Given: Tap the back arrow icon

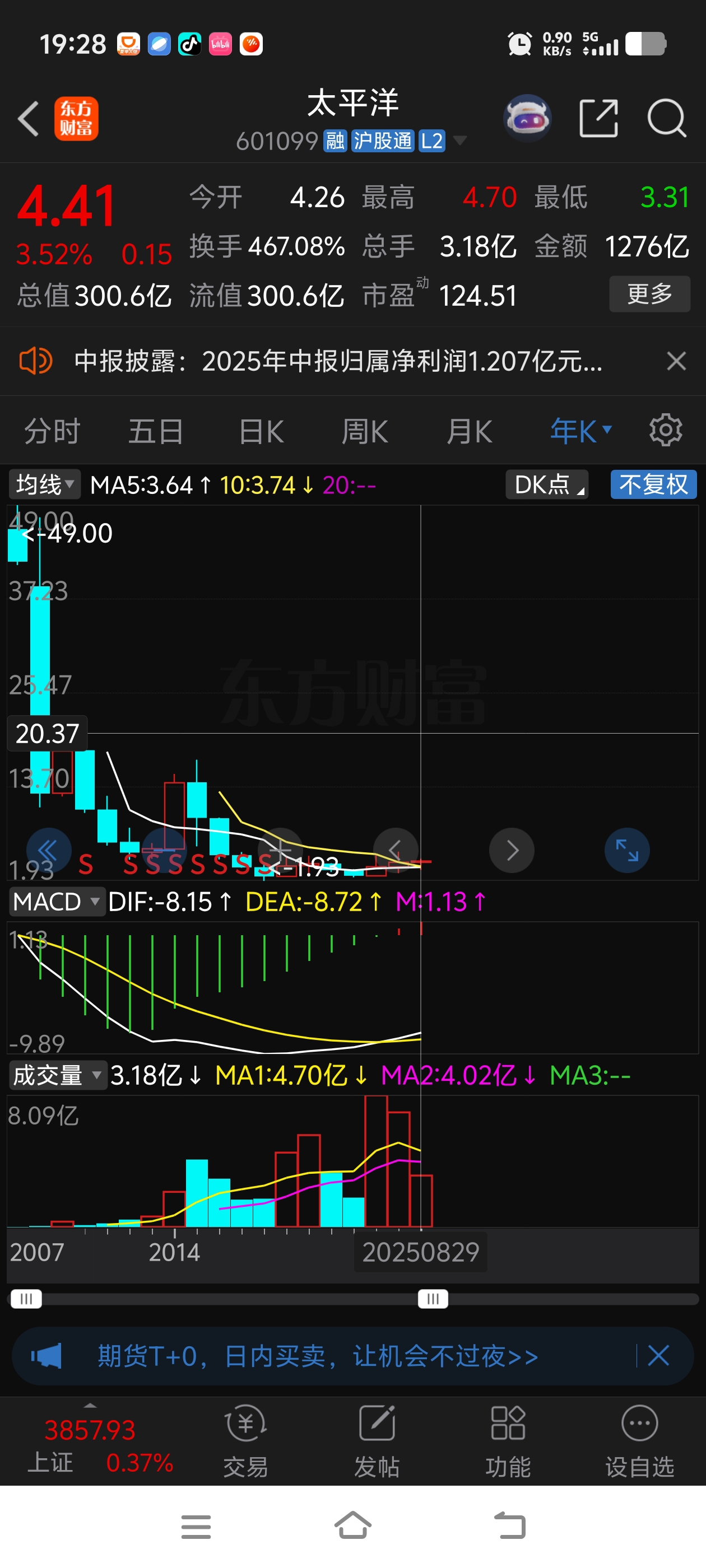Looking at the screenshot, I should point(28,118).
